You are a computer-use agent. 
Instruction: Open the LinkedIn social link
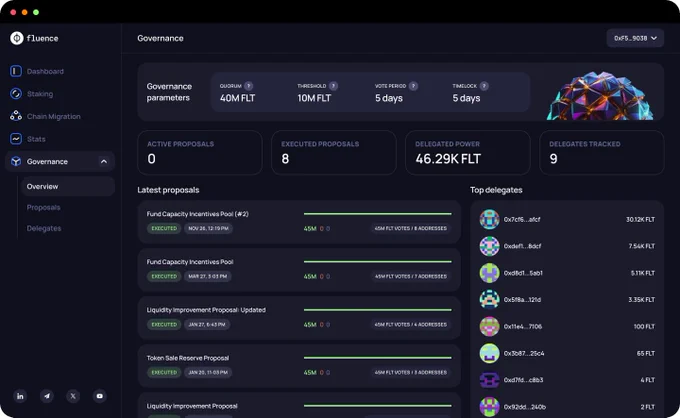(x=20, y=396)
